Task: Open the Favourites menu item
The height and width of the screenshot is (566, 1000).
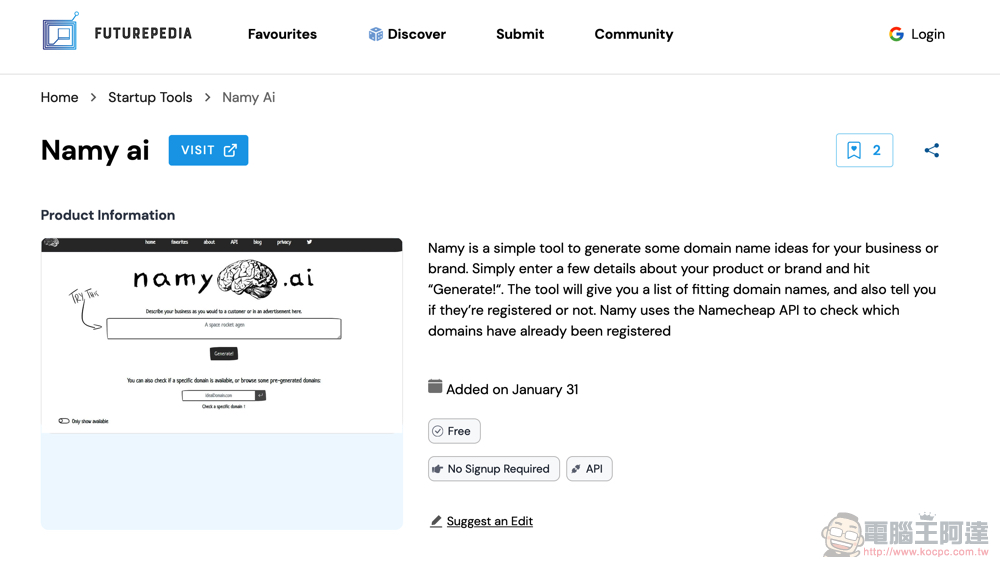Action: 283,34
